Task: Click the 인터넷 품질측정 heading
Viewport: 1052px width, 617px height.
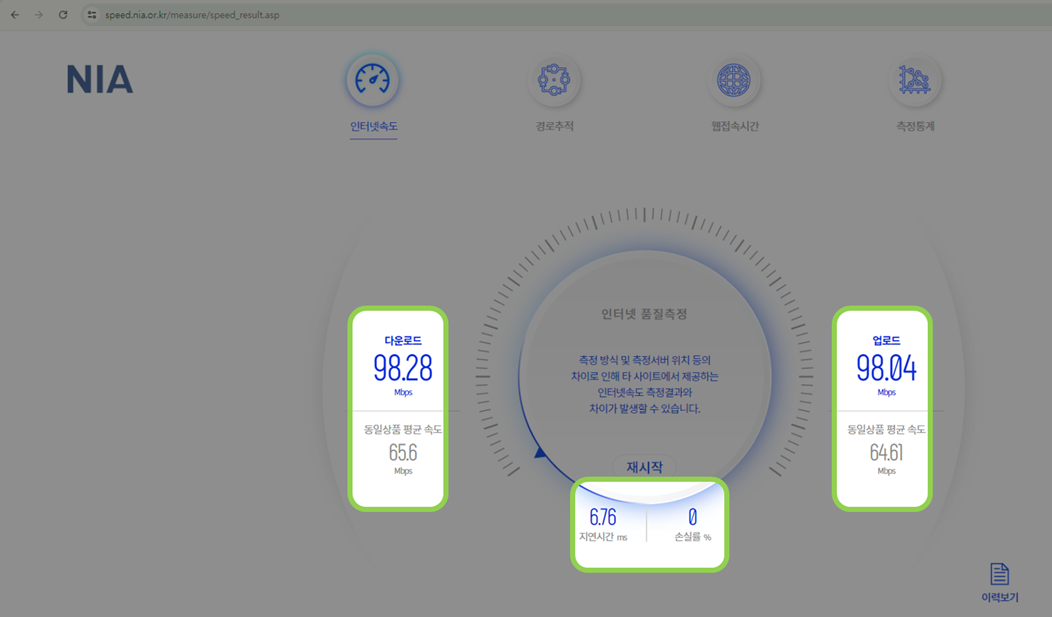Action: click(644, 313)
